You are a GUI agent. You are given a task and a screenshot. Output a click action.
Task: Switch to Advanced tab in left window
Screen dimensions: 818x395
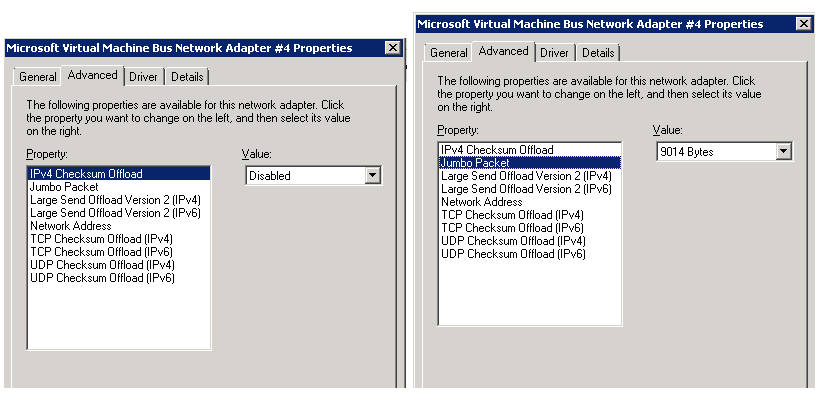click(x=92, y=75)
